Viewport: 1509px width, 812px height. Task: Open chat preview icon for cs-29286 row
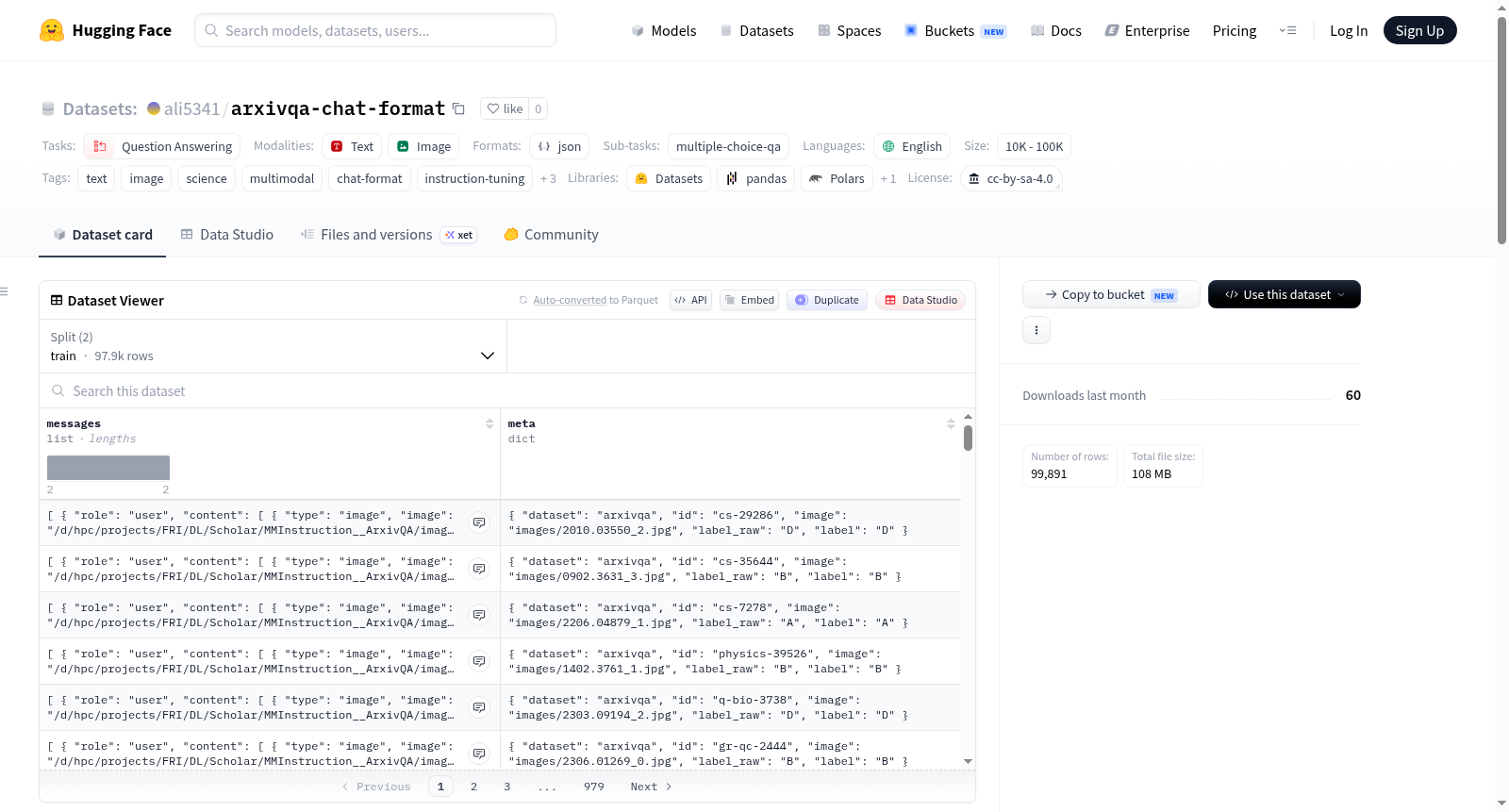tap(479, 522)
